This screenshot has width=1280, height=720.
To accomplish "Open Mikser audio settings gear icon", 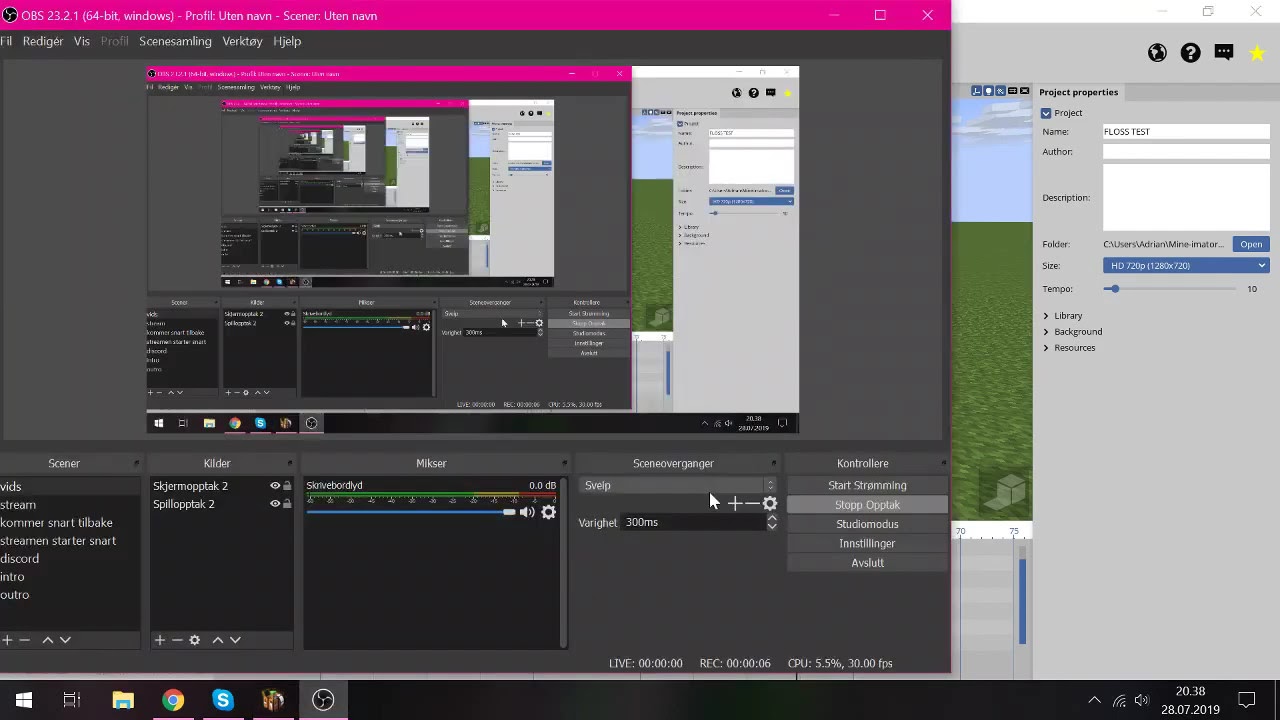I will tap(548, 512).
